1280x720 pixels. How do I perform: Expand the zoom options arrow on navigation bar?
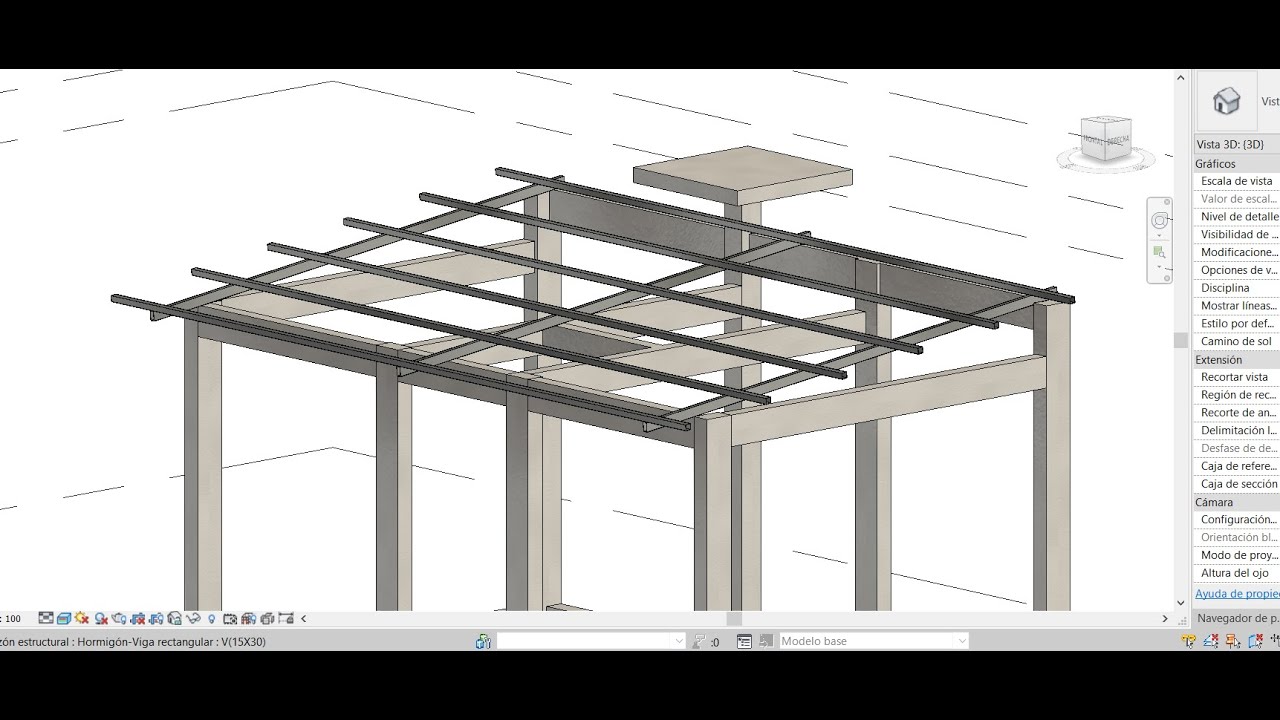(1160, 267)
